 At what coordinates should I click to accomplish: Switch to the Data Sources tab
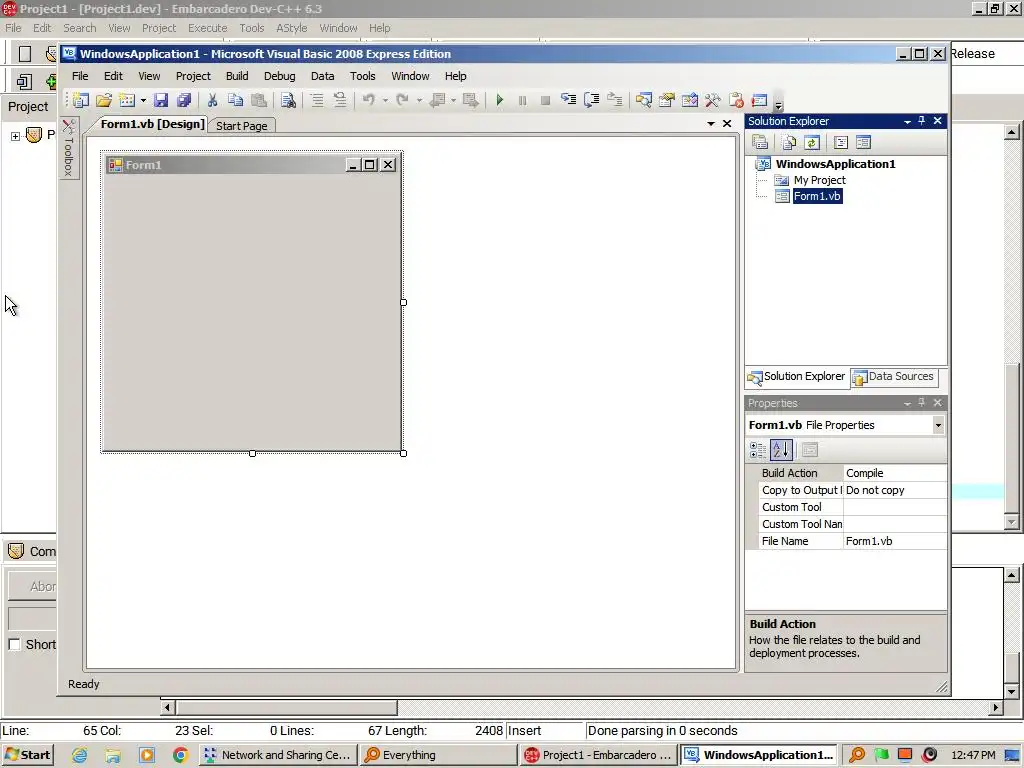click(x=894, y=377)
